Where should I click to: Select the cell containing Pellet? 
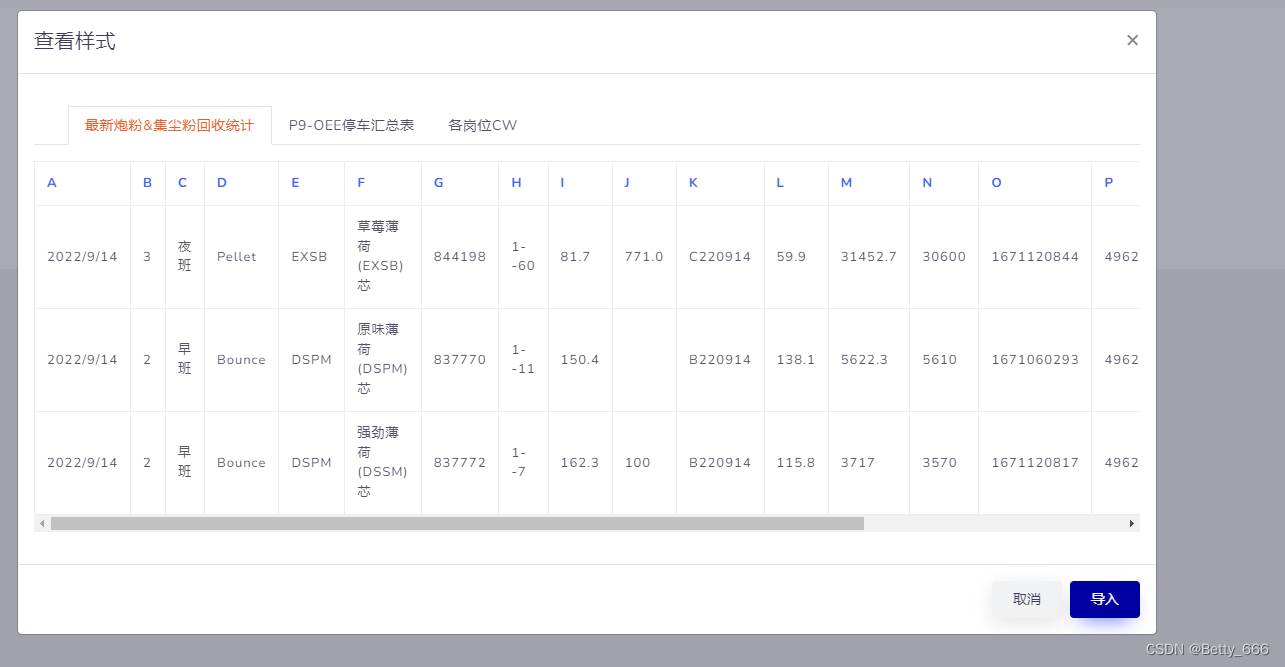point(236,256)
